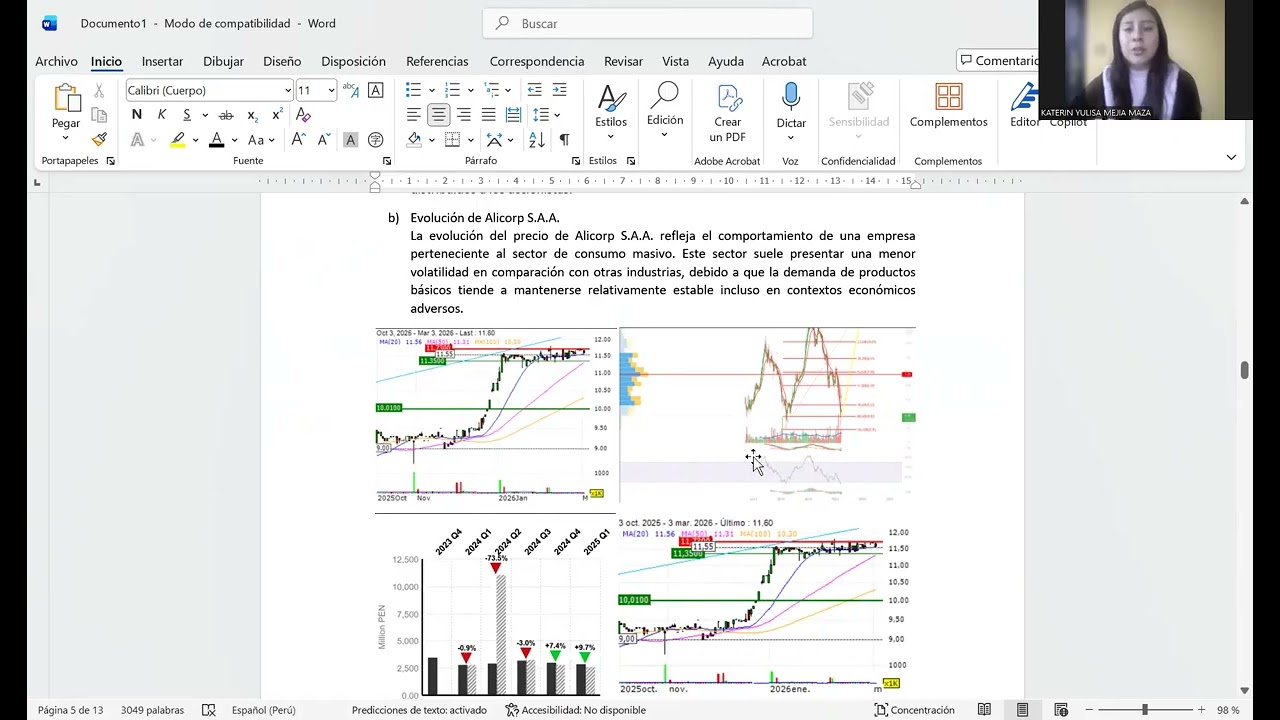Click the phonetic guide icon

[350, 90]
